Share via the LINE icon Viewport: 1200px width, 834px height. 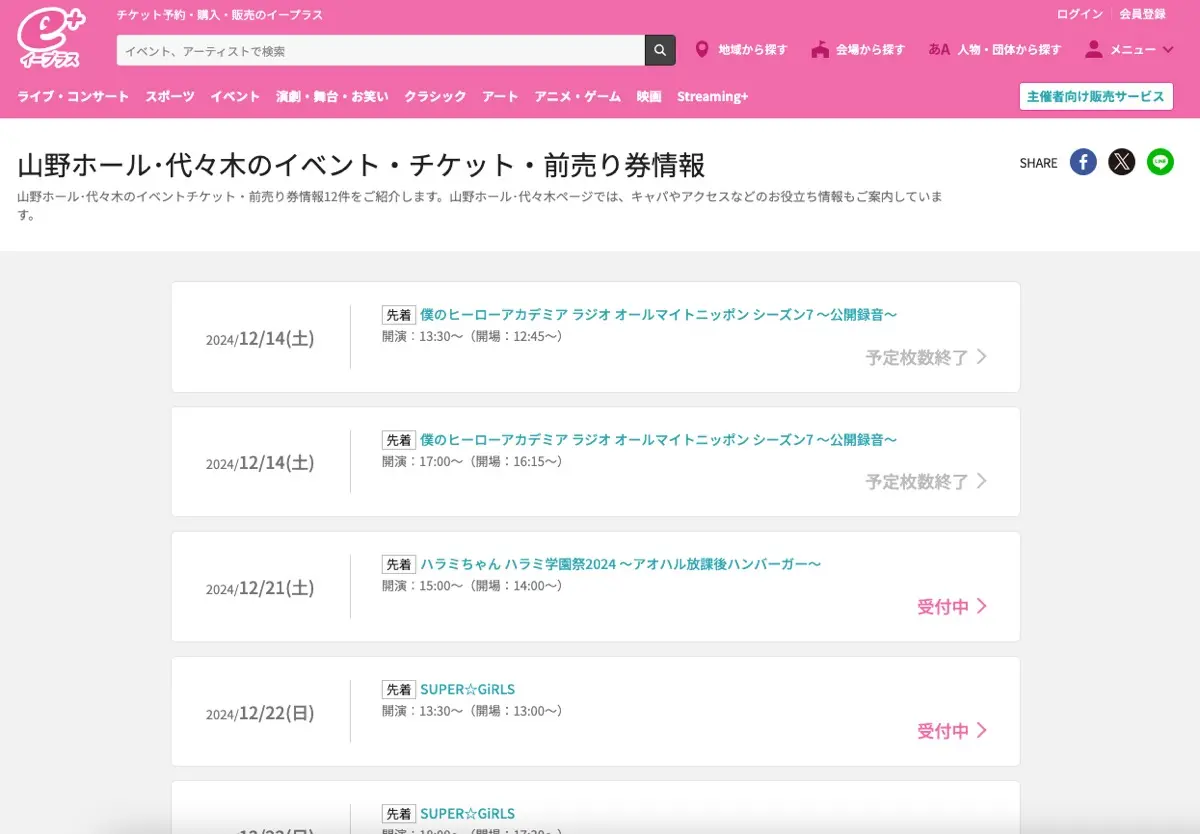point(1160,161)
